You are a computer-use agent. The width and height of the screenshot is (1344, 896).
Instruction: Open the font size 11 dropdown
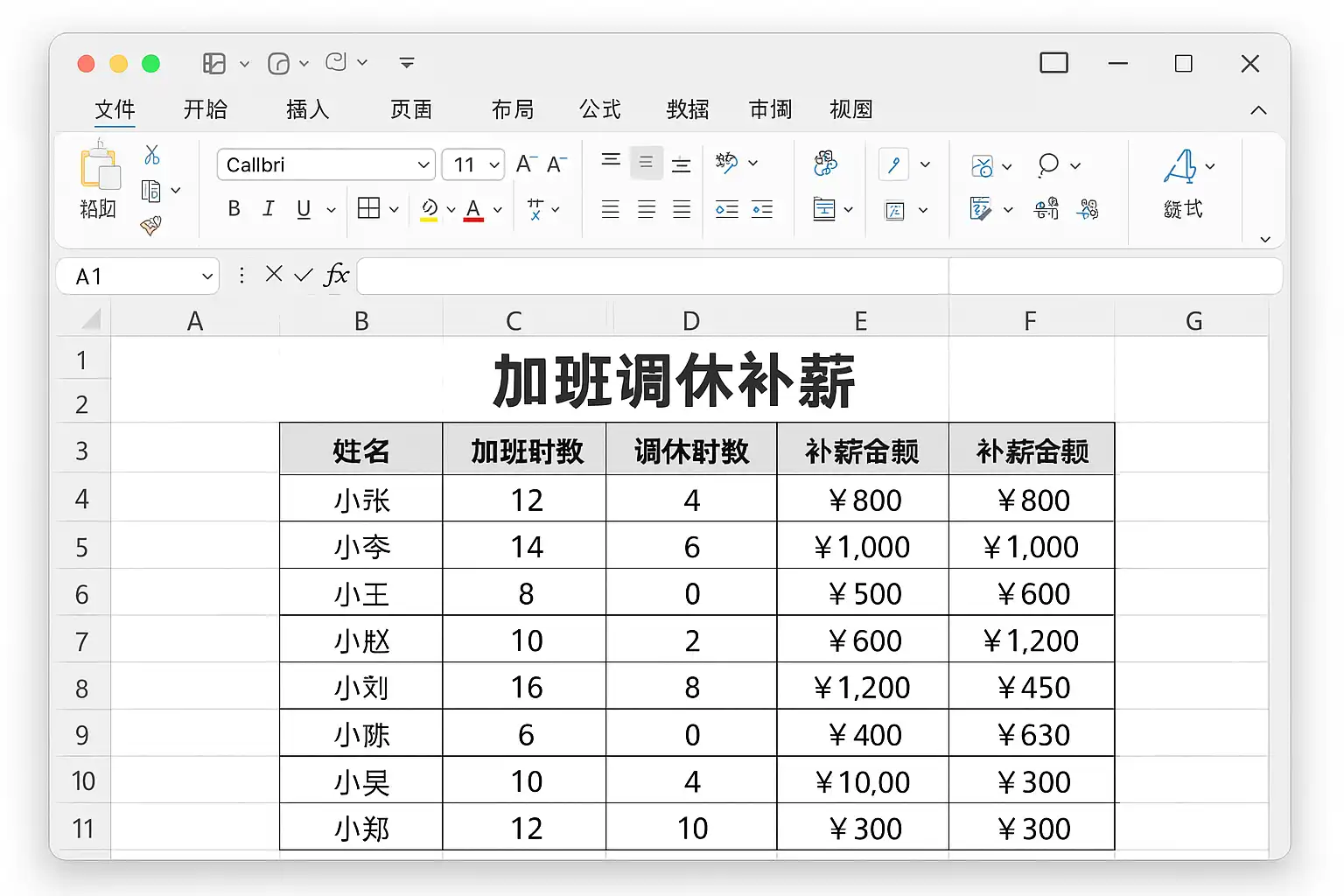click(x=494, y=164)
